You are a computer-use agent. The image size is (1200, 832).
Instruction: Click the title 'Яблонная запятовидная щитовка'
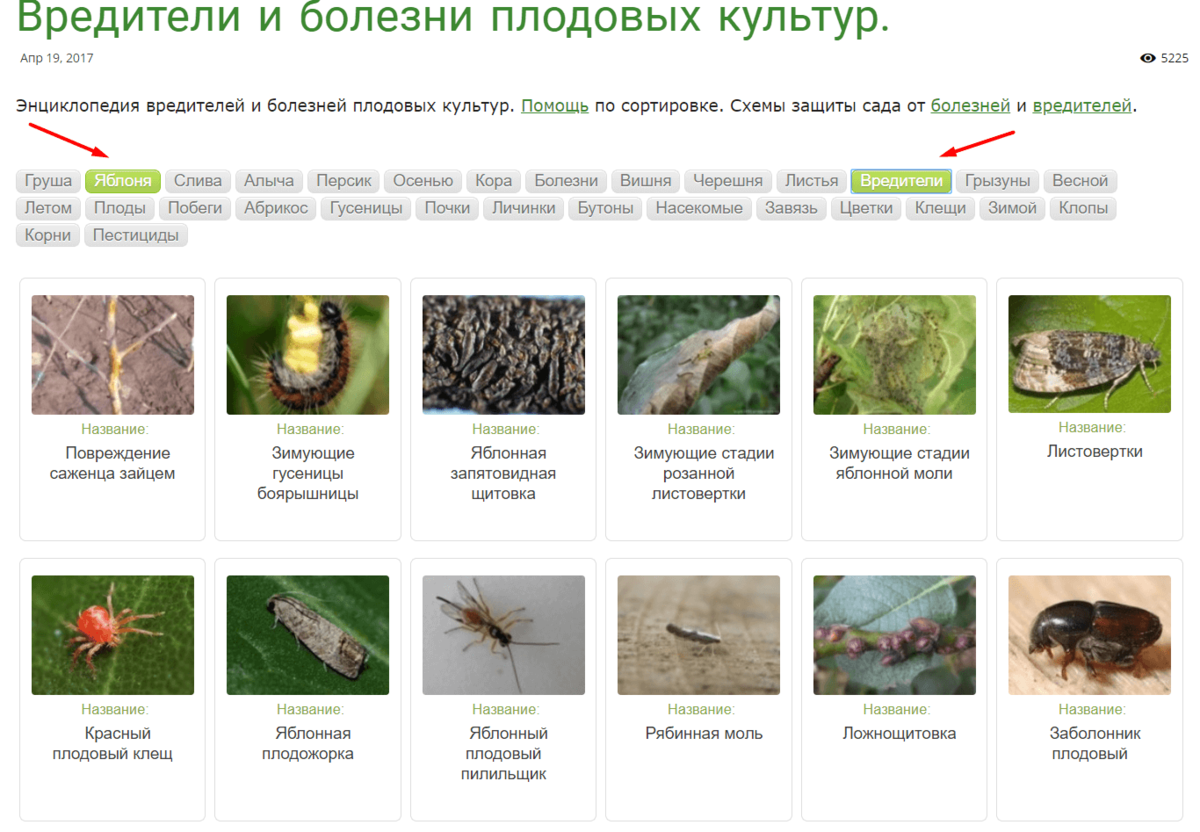[x=503, y=473]
